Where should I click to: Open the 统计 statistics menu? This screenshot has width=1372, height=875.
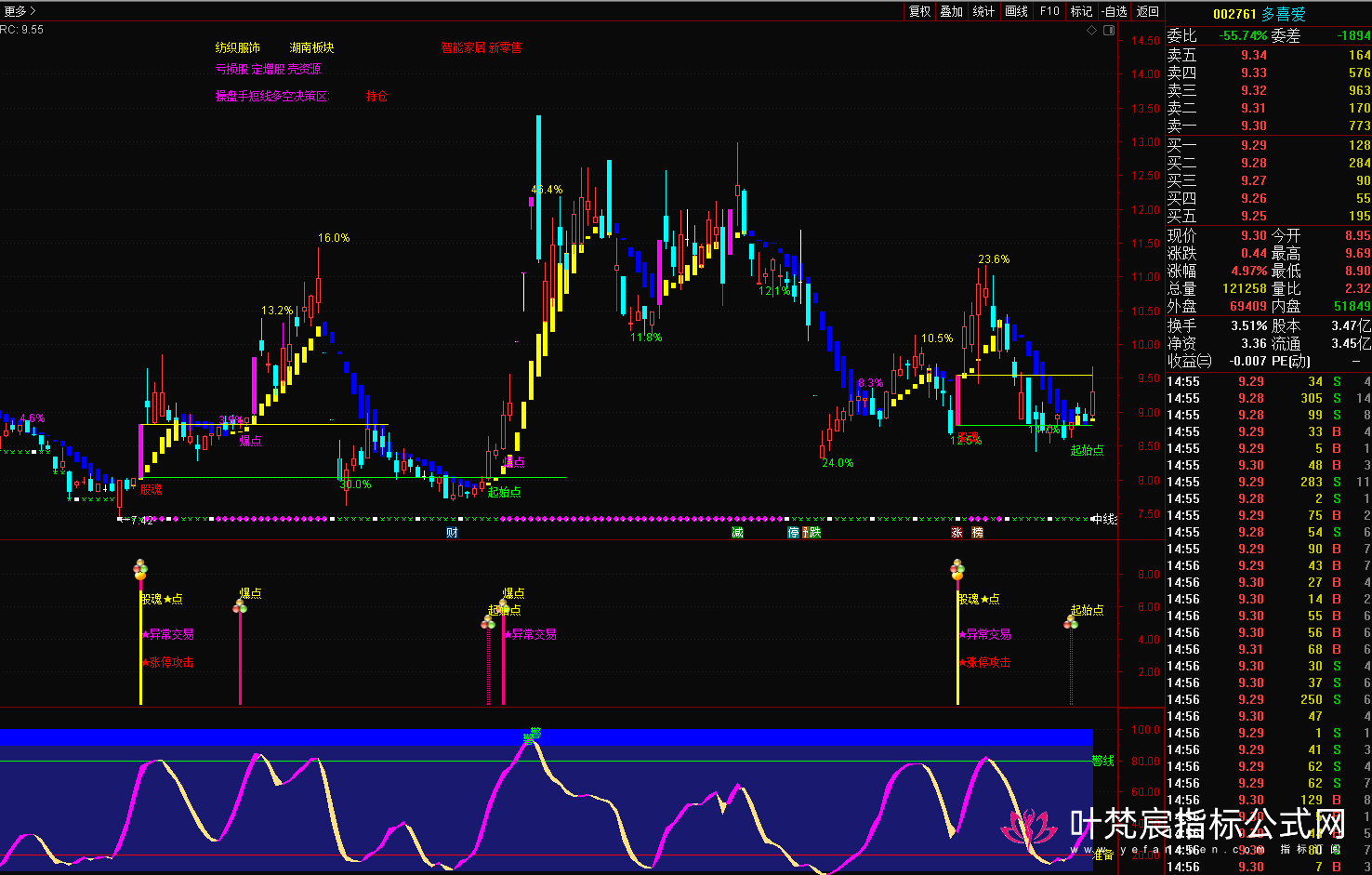983,11
